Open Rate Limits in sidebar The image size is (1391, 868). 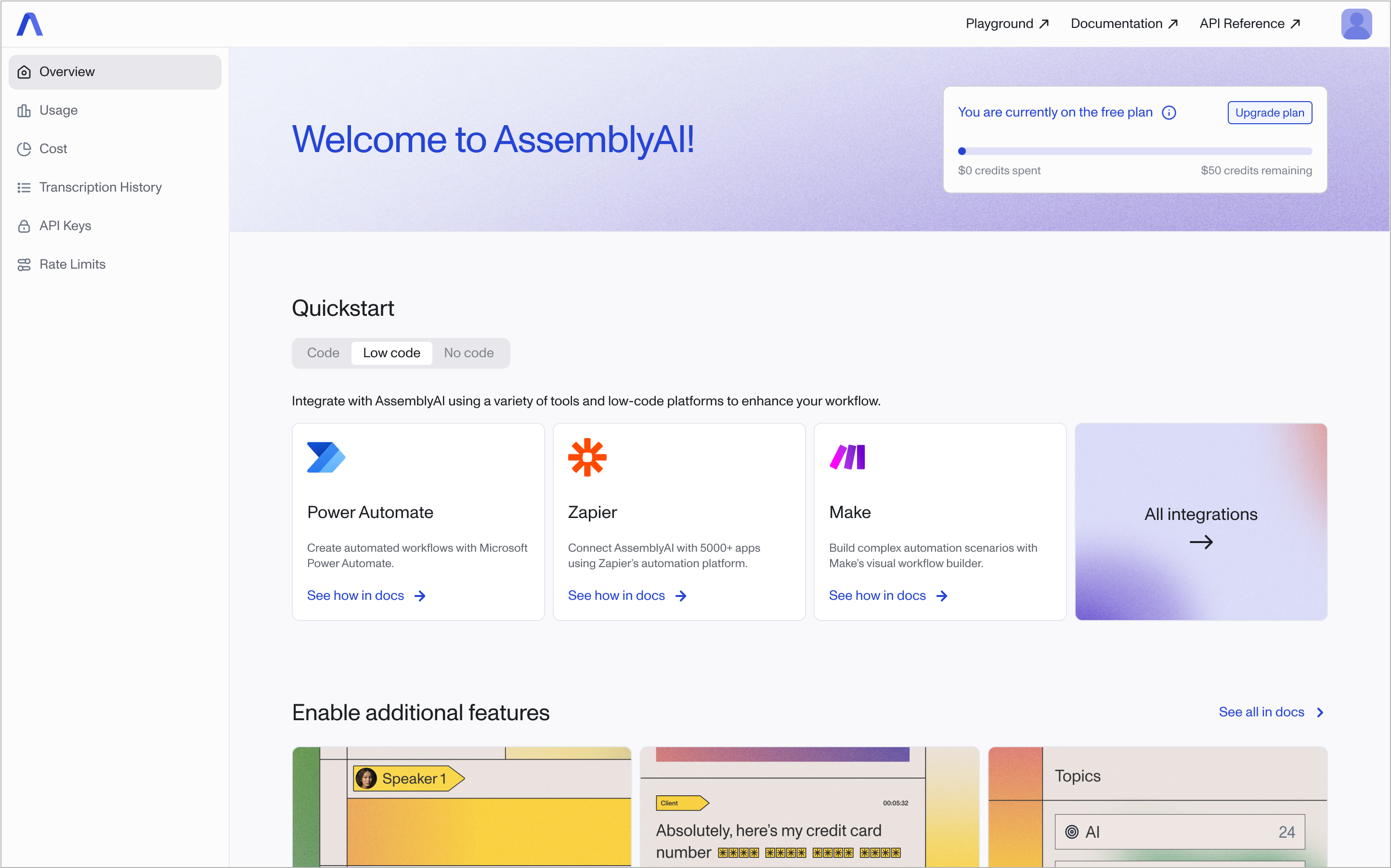[72, 264]
